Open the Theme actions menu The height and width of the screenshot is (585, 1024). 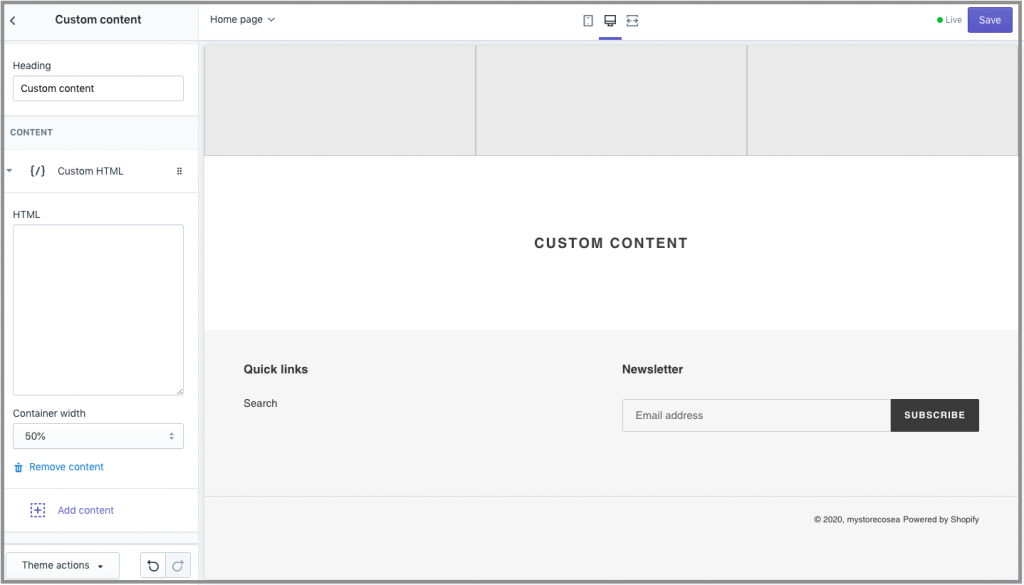63,565
